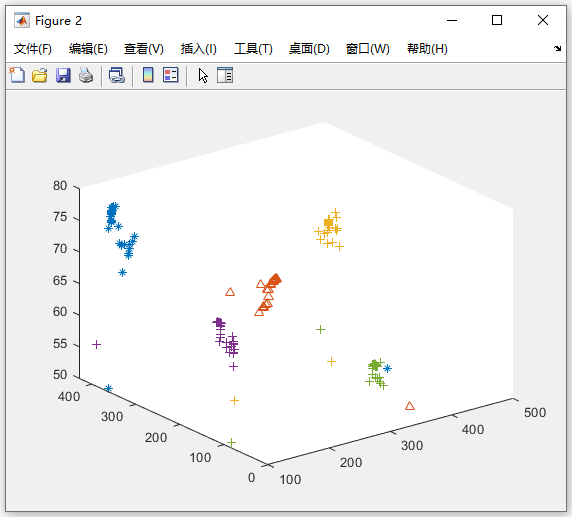The height and width of the screenshot is (517, 572).
Task: Click the Link Plot toolbar icon
Action: (x=117, y=76)
